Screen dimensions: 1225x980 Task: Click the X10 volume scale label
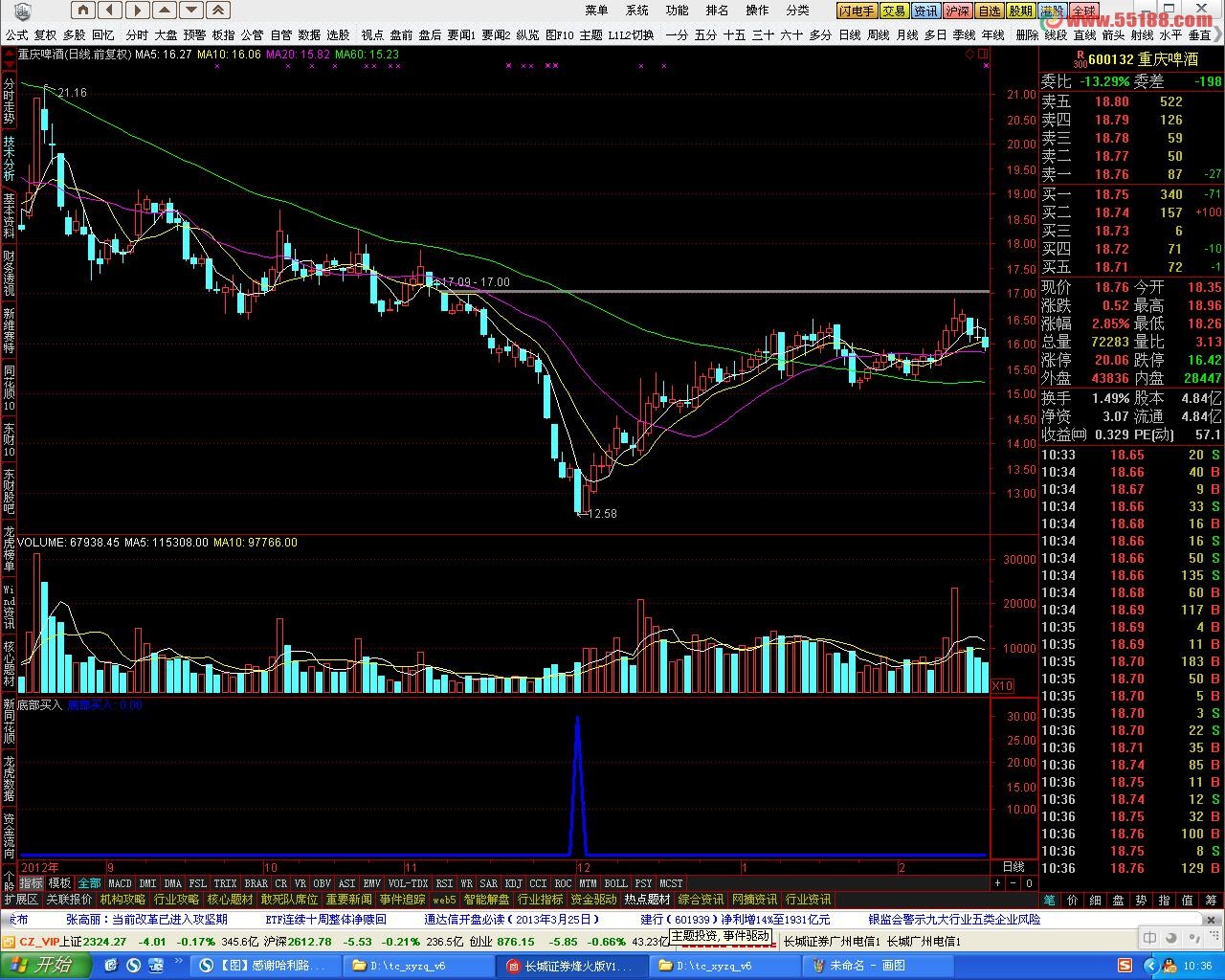tap(1002, 686)
